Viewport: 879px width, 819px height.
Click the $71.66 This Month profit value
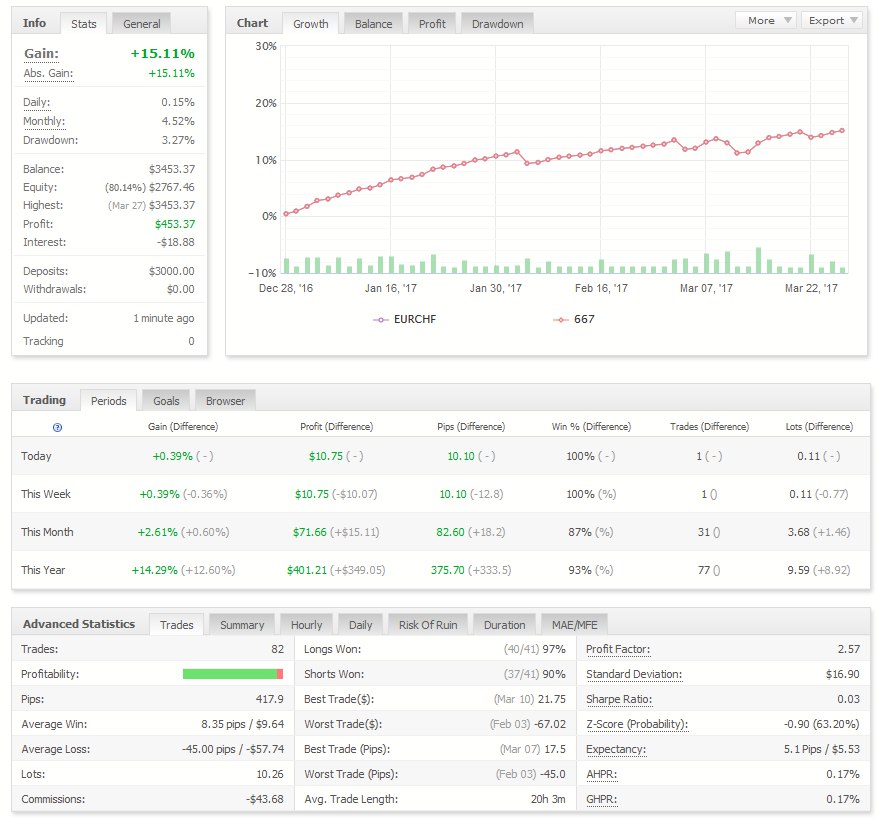click(309, 532)
